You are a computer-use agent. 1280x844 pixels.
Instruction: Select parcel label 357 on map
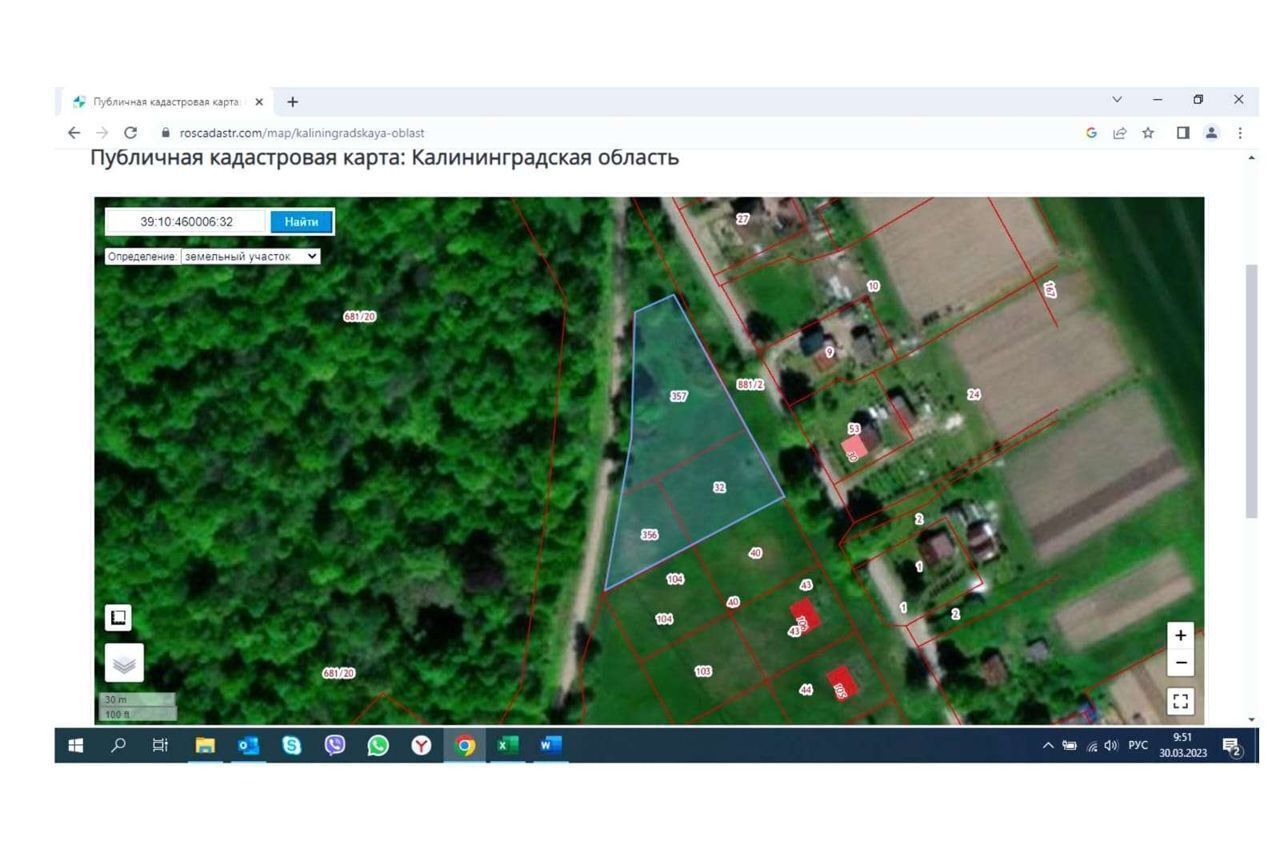678,397
